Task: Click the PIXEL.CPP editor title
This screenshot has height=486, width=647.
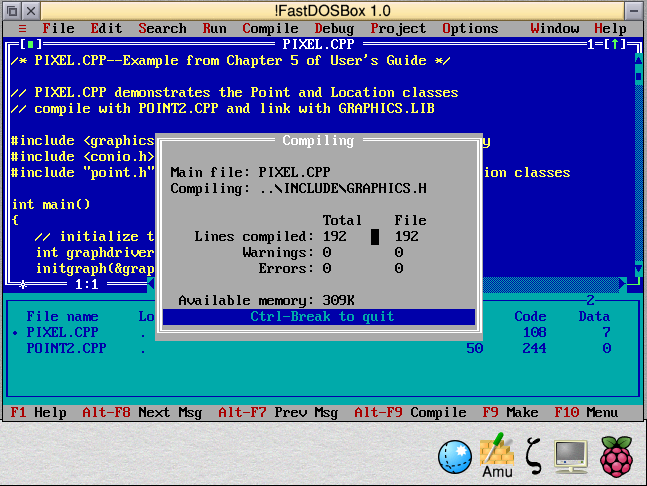Action: pyautogui.click(x=318, y=44)
